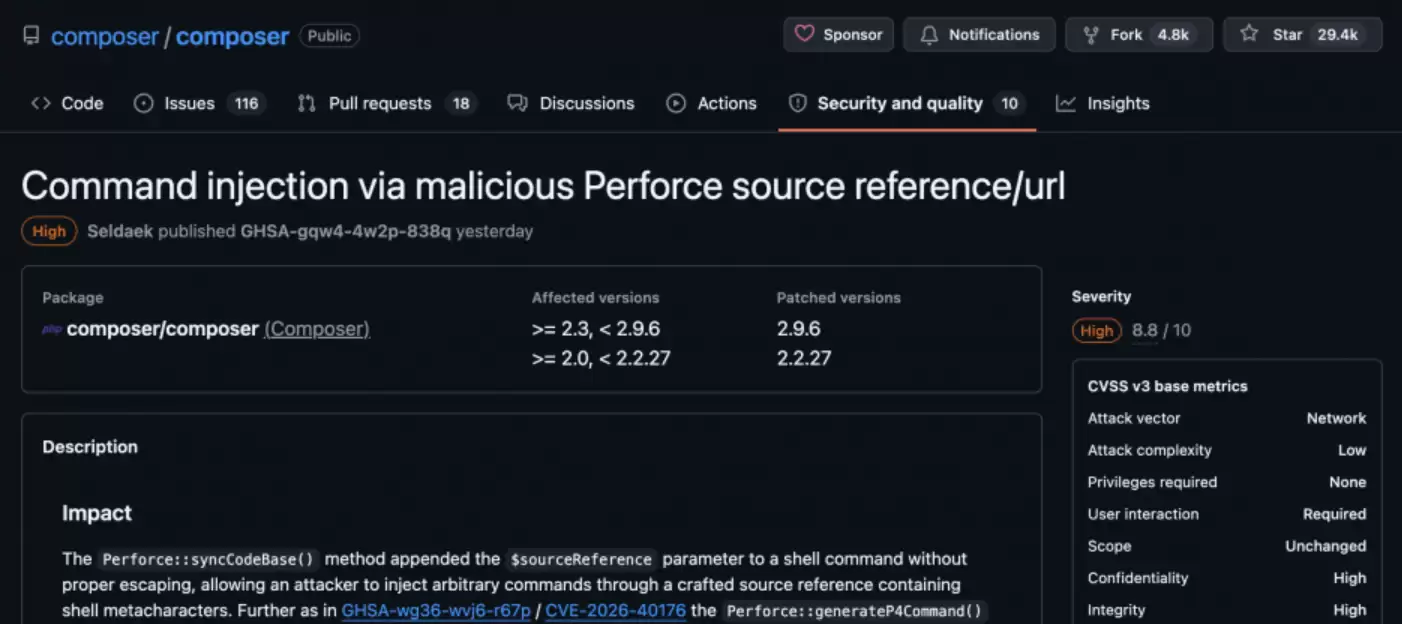This screenshot has height=624, width=1402.
Task: Click the Notifications bell icon
Action: click(929, 34)
